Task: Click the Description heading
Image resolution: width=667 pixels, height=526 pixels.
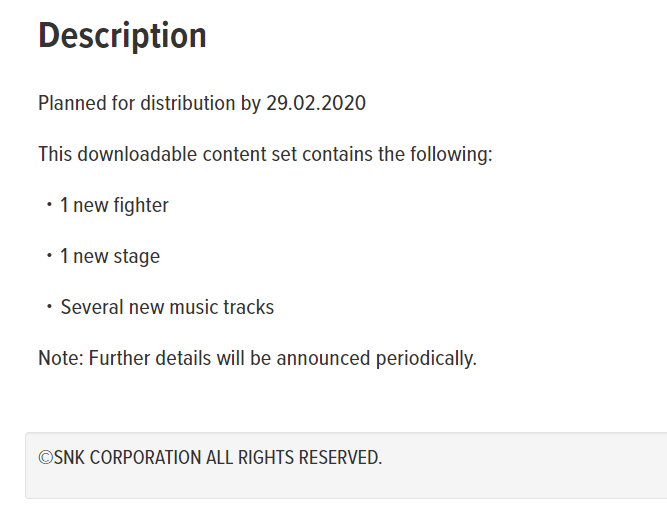Action: pos(122,36)
